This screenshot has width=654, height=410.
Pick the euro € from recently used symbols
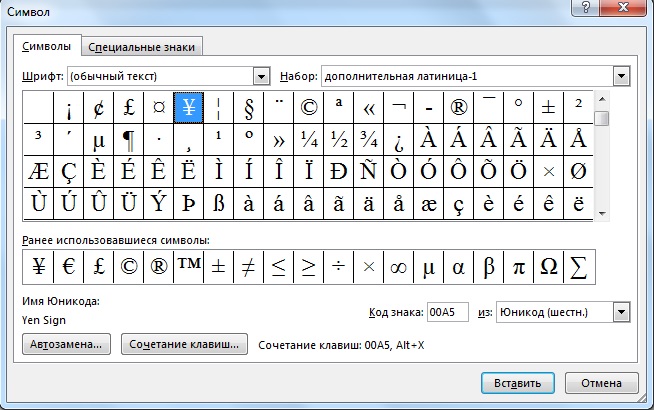68,267
